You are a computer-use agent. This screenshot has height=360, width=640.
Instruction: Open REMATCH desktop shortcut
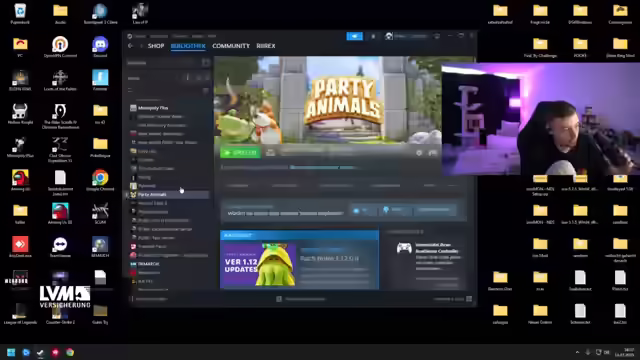tap(100, 247)
